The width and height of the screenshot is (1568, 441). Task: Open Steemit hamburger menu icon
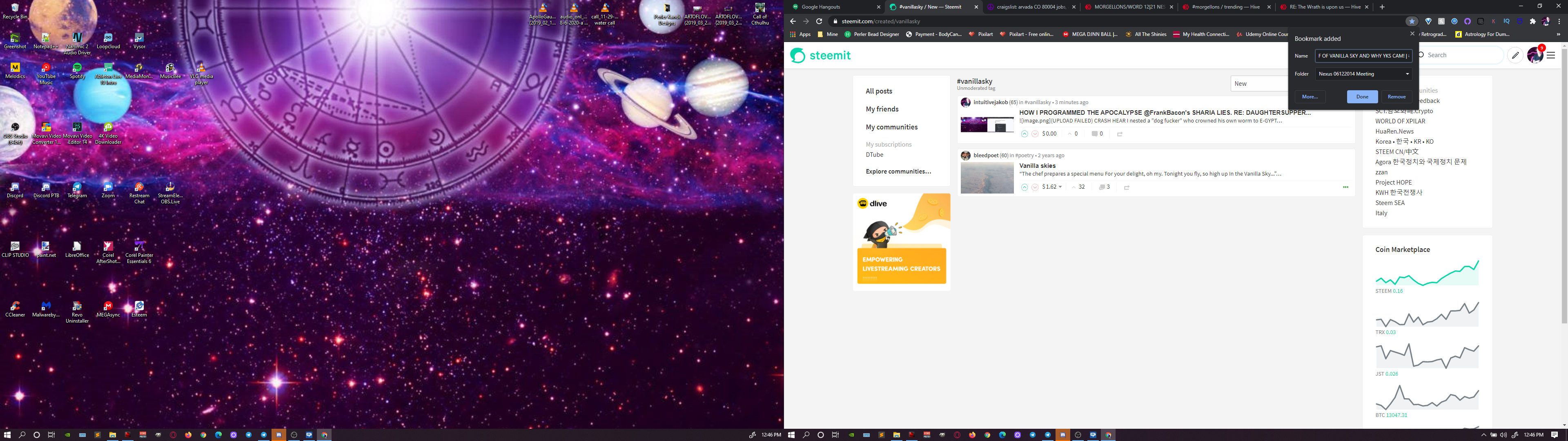(1551, 56)
